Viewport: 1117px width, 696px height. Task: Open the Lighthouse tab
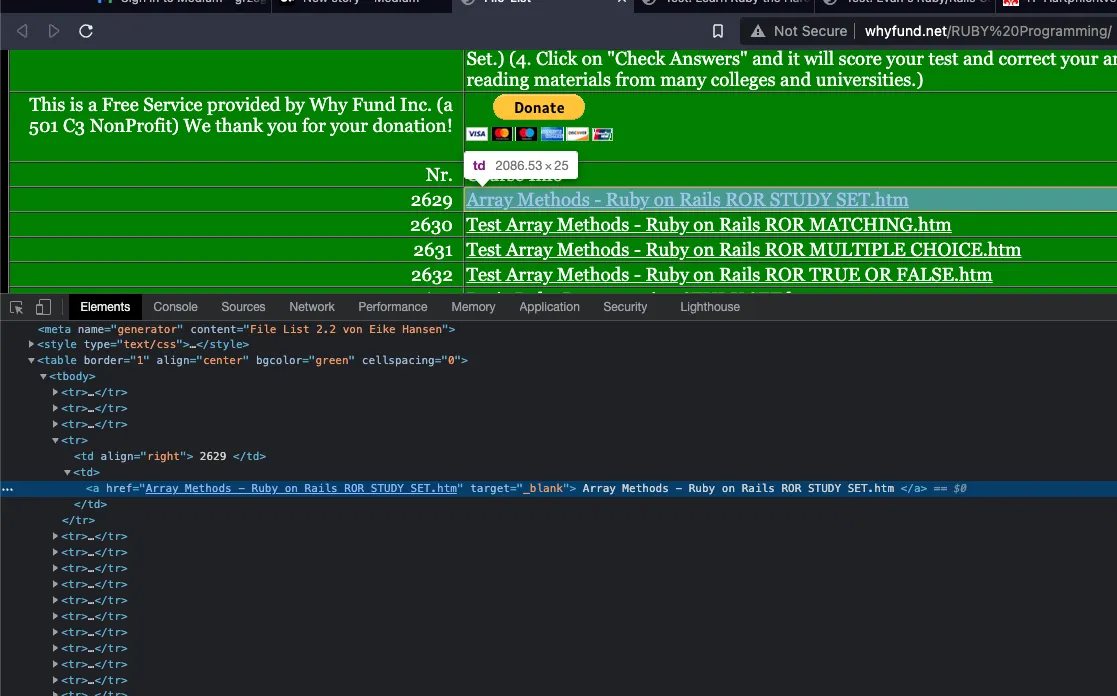[709, 307]
